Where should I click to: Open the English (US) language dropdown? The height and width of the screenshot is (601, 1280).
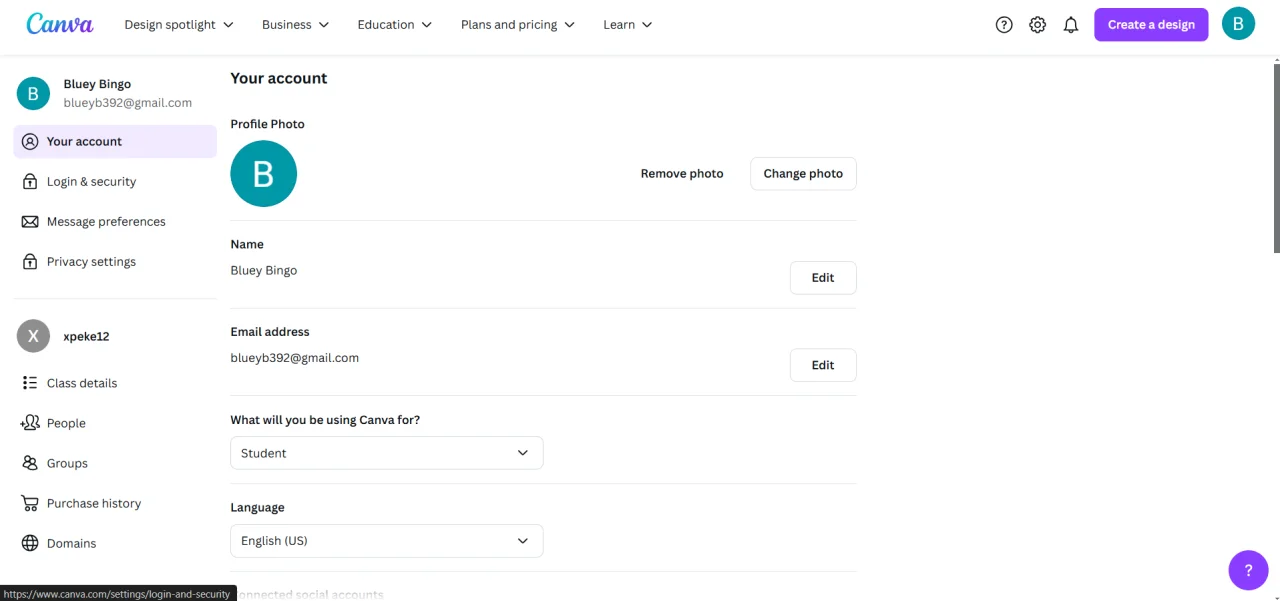[387, 541]
